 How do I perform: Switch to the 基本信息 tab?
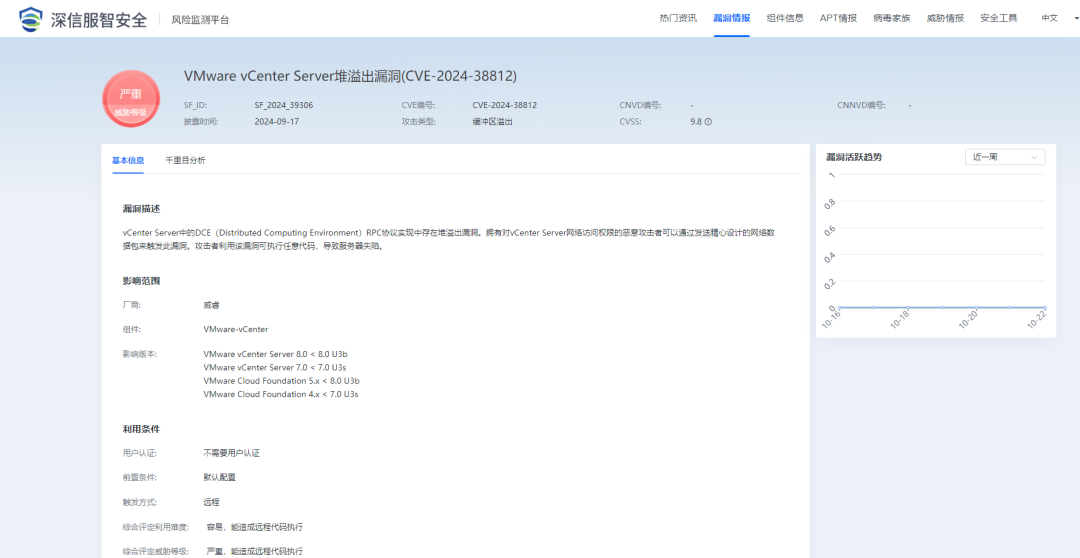click(x=128, y=161)
